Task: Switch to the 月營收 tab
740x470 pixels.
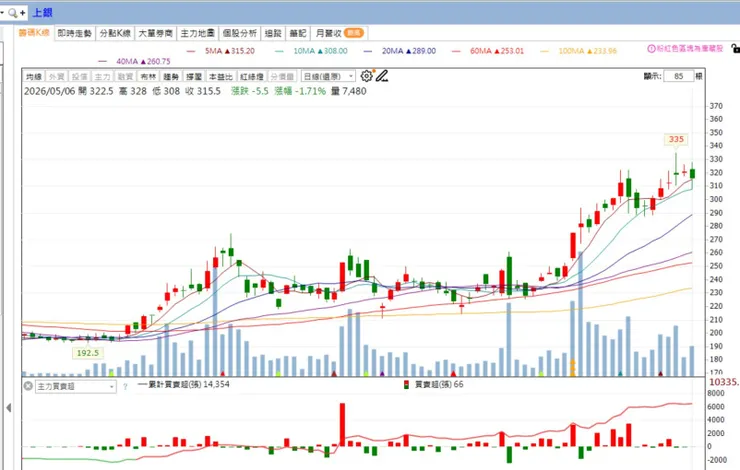Action: coord(339,33)
